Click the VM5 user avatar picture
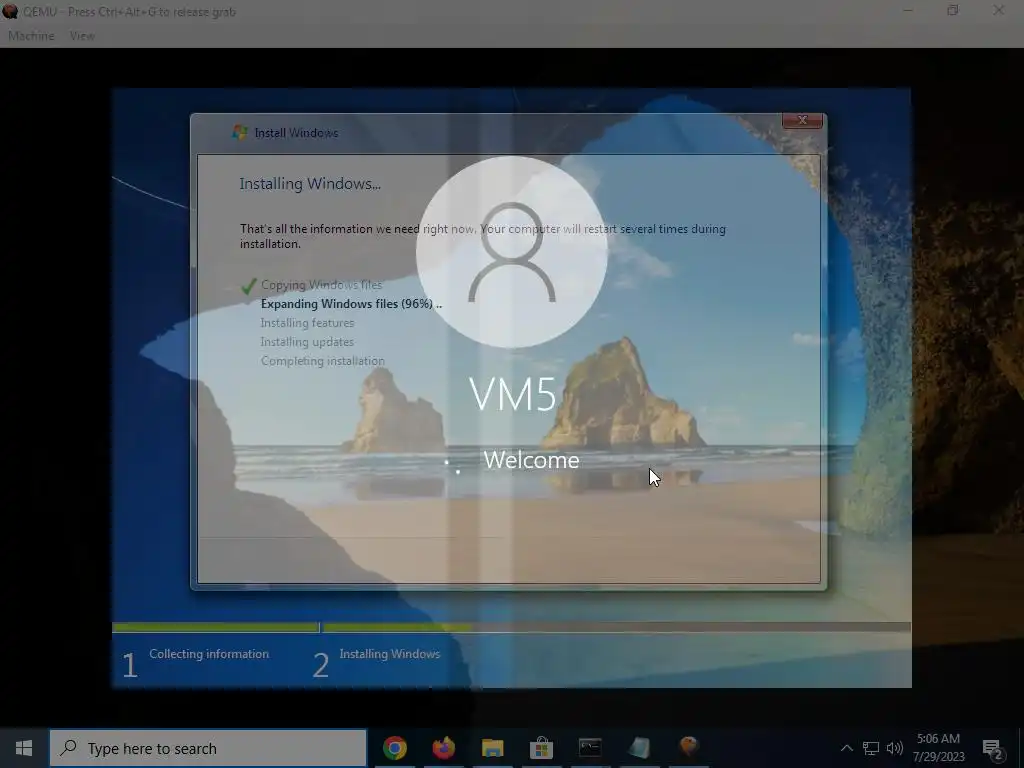The width and height of the screenshot is (1024, 768). click(512, 252)
